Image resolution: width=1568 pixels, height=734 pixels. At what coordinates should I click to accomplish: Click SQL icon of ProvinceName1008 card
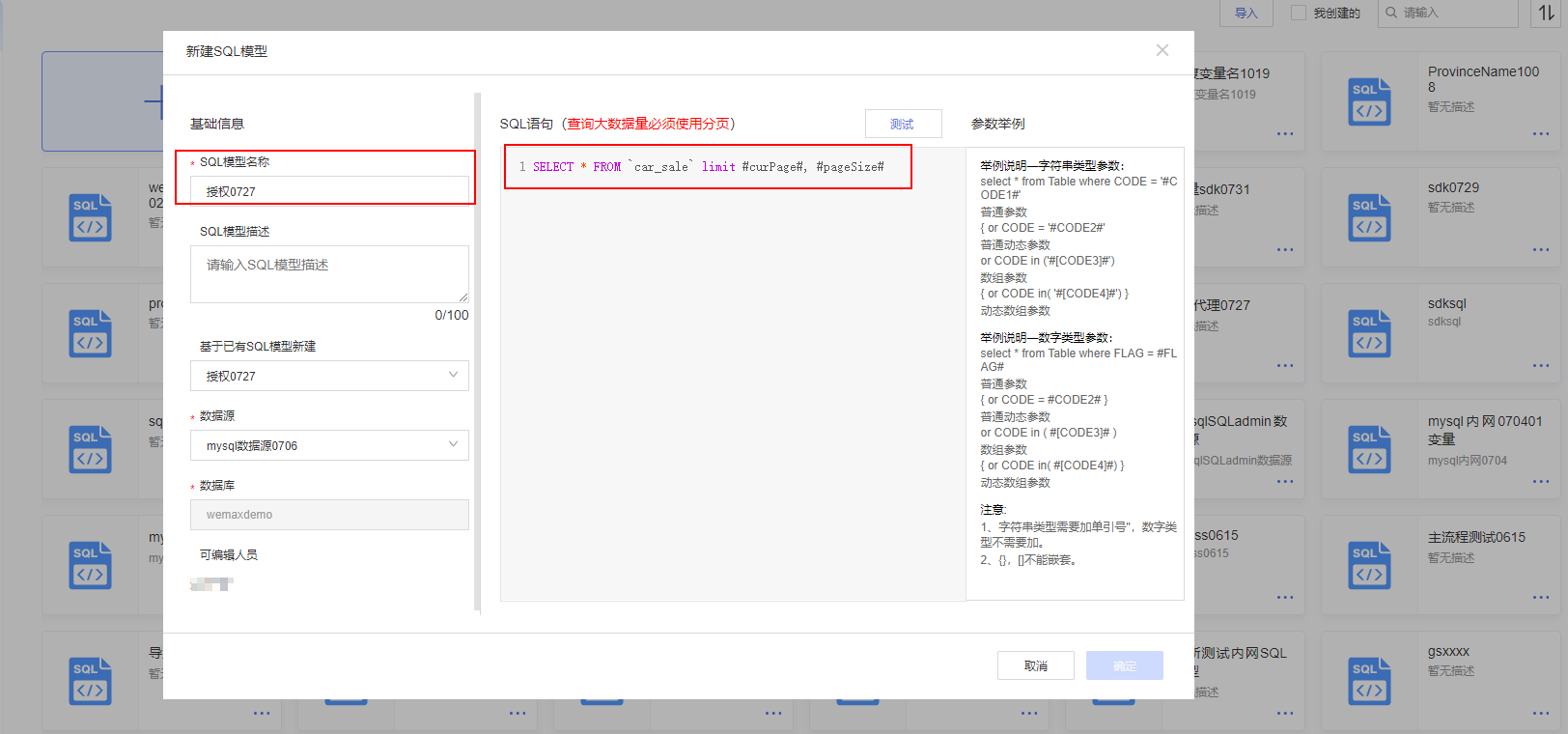click(x=1369, y=101)
